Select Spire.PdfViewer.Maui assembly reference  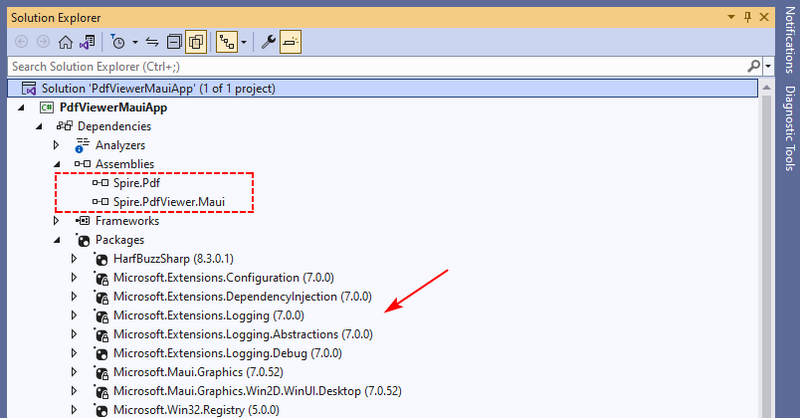coord(169,202)
